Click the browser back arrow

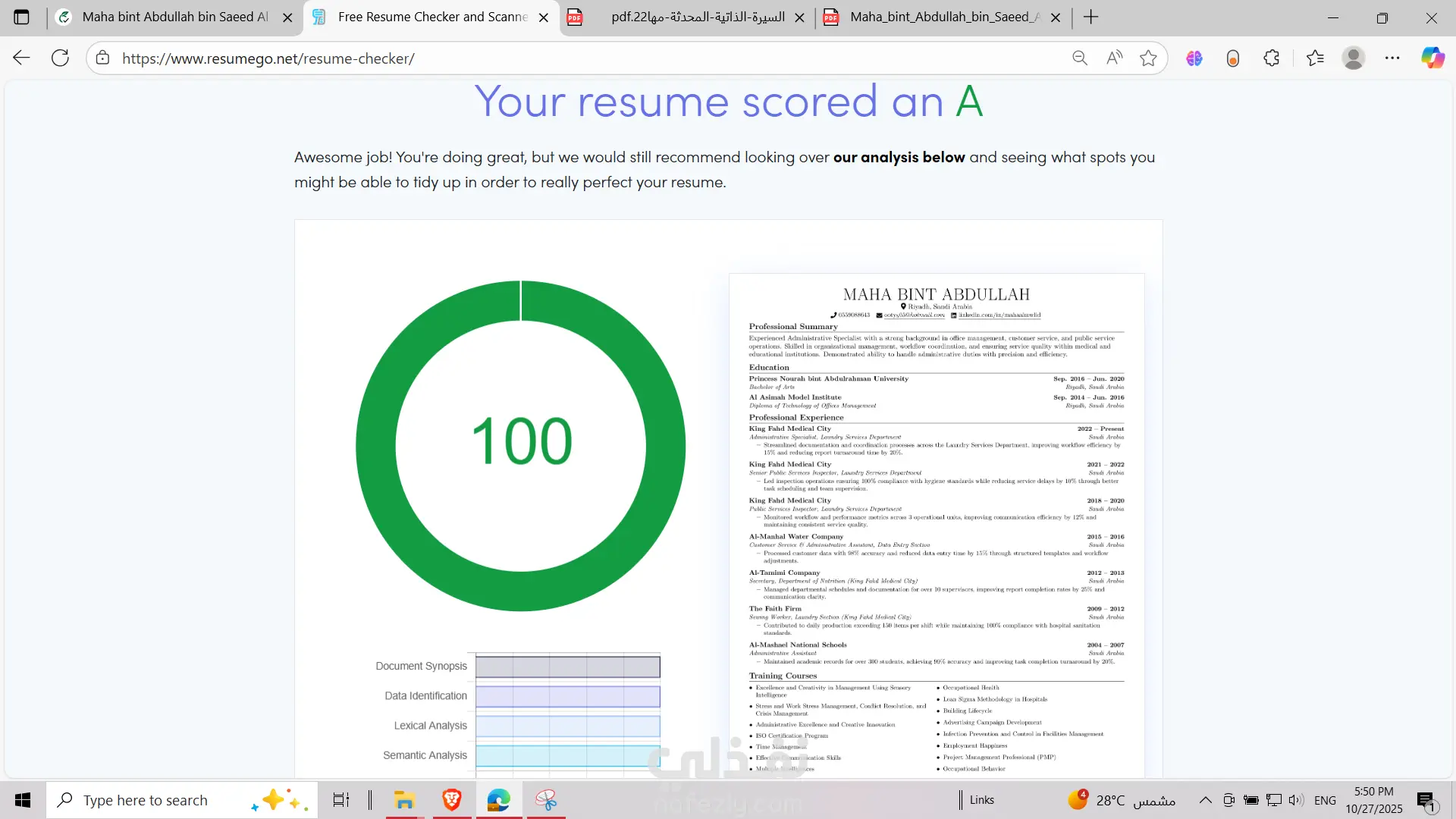[21, 58]
